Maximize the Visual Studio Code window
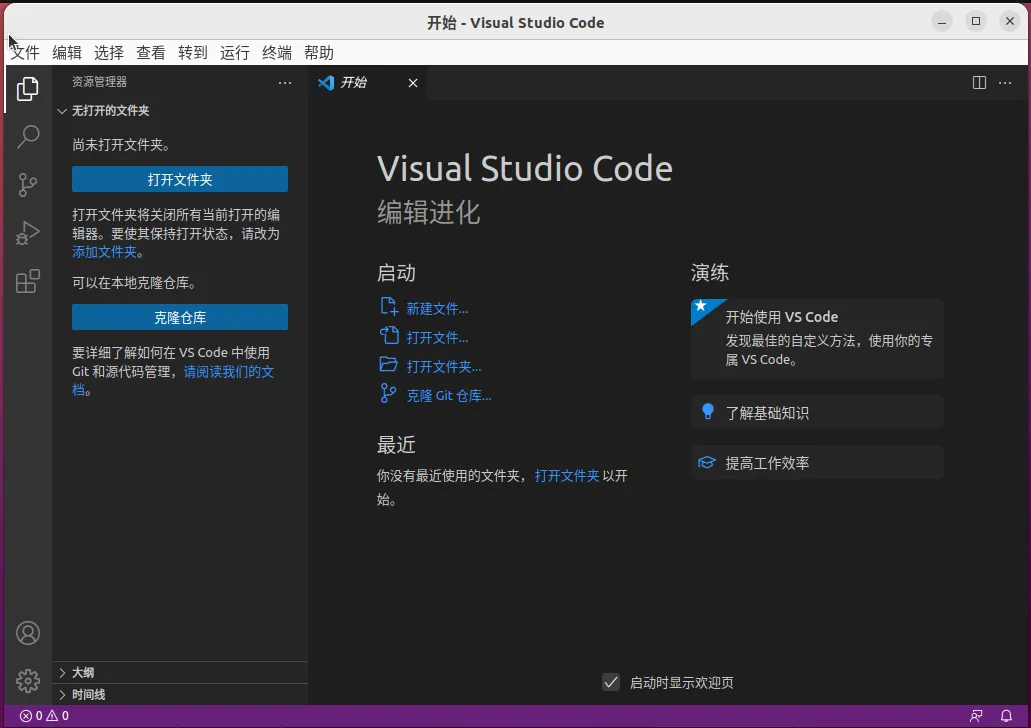Image resolution: width=1031 pixels, height=728 pixels. [x=976, y=22]
